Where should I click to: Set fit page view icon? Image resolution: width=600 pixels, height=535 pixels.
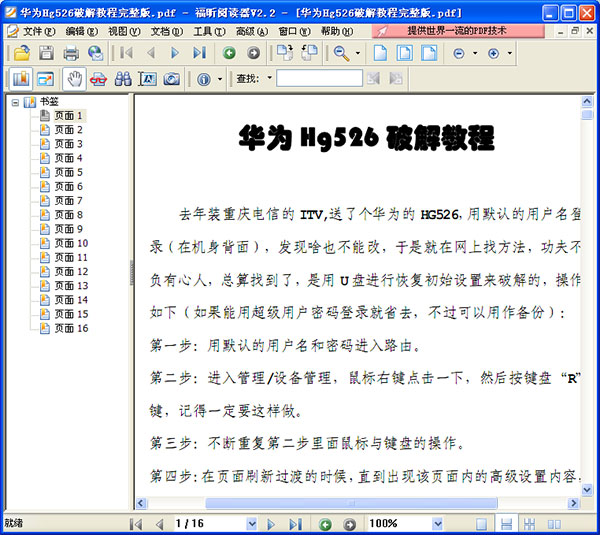click(404, 53)
